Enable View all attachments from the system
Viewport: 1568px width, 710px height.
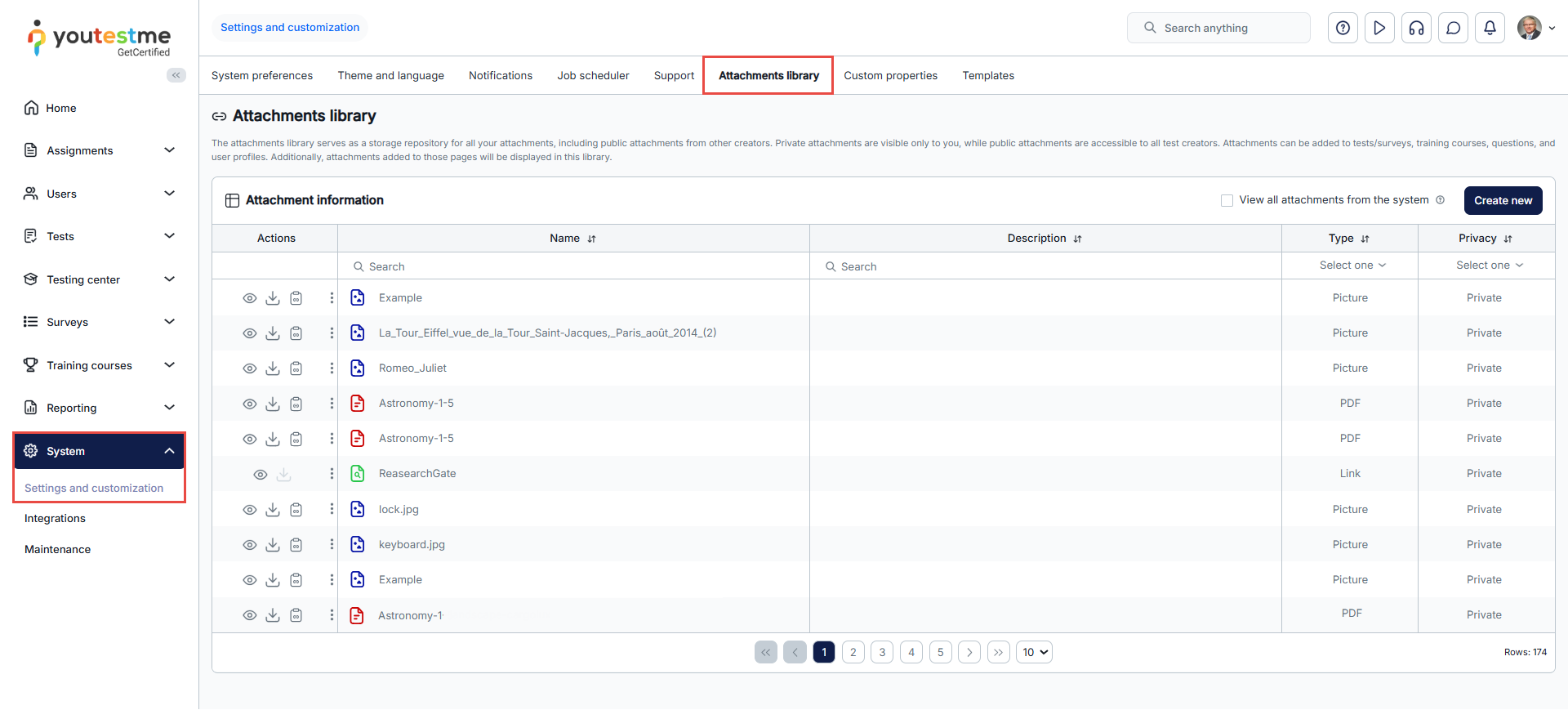pos(1227,201)
